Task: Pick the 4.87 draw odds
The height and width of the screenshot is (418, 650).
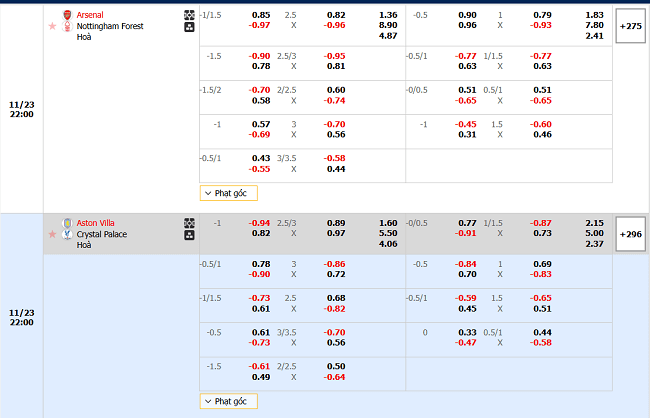Action: point(388,35)
